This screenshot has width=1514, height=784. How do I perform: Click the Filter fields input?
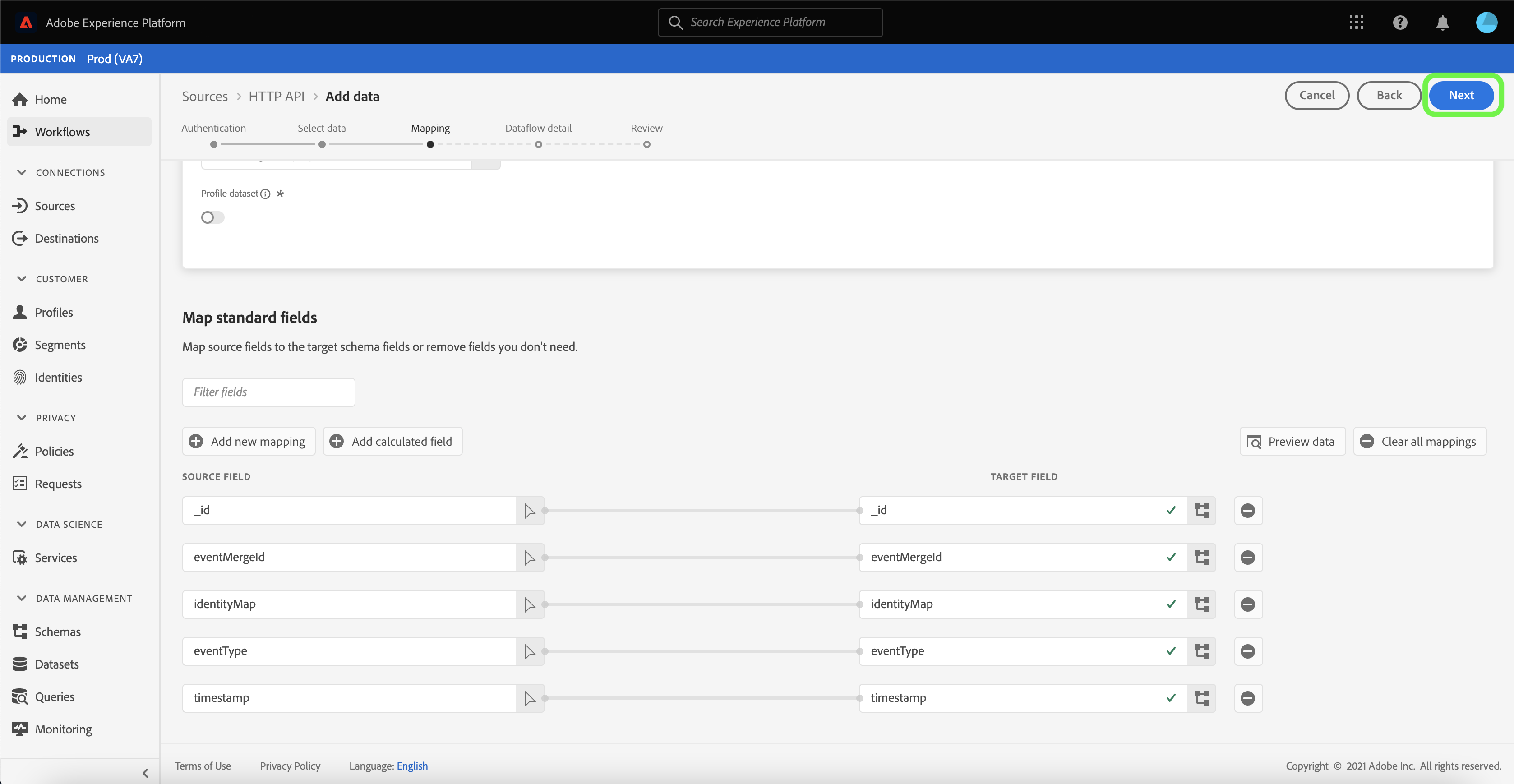click(x=268, y=392)
